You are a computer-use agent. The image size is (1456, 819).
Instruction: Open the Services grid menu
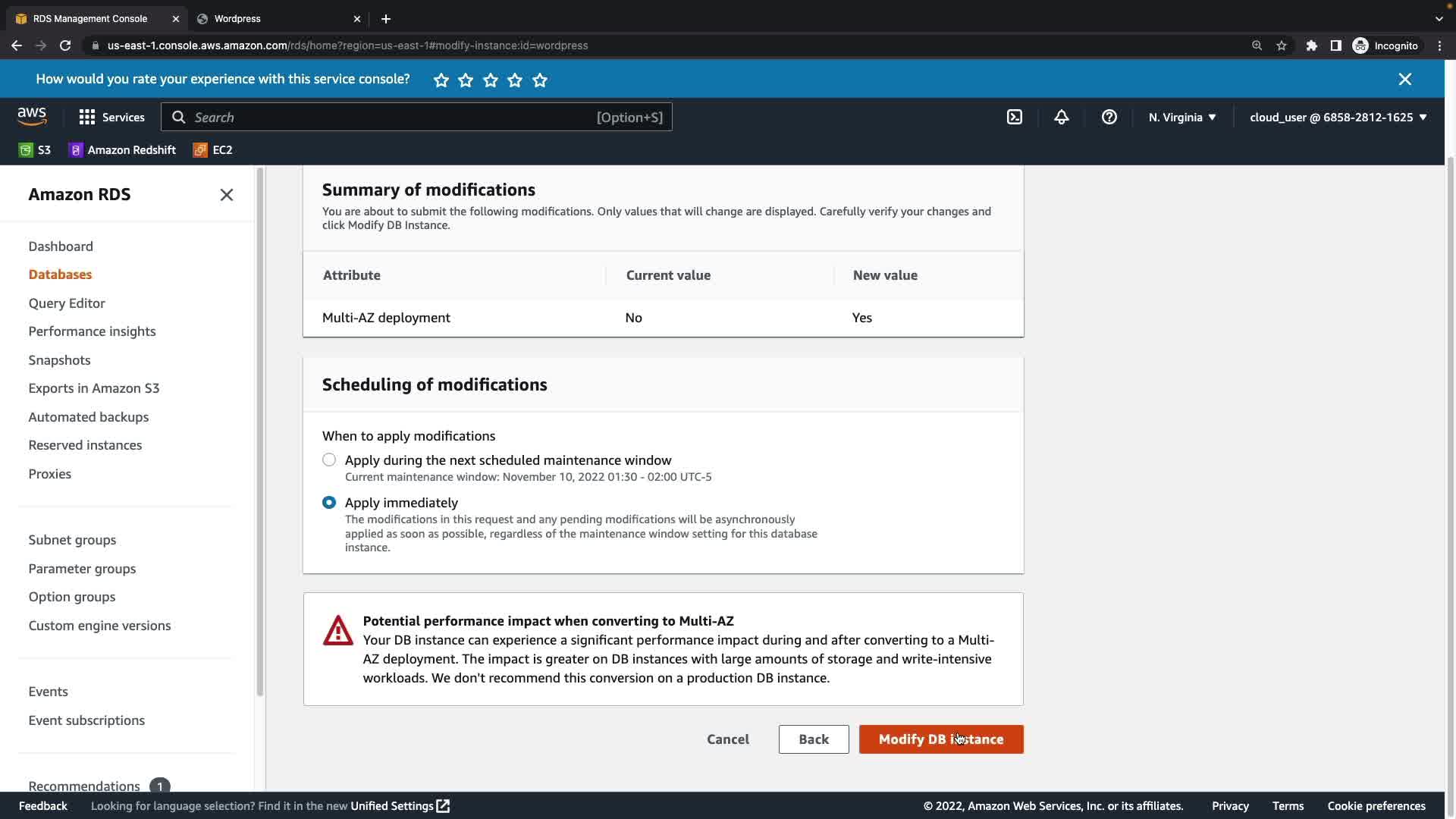tap(111, 117)
